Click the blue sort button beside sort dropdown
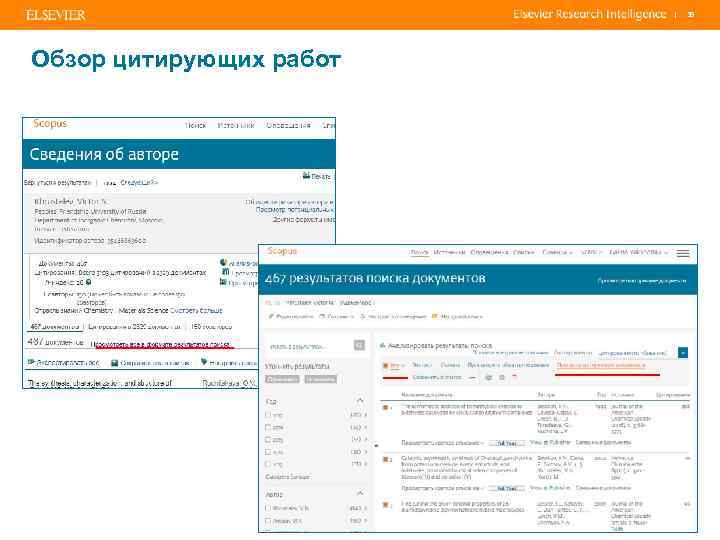 pyautogui.click(x=683, y=353)
